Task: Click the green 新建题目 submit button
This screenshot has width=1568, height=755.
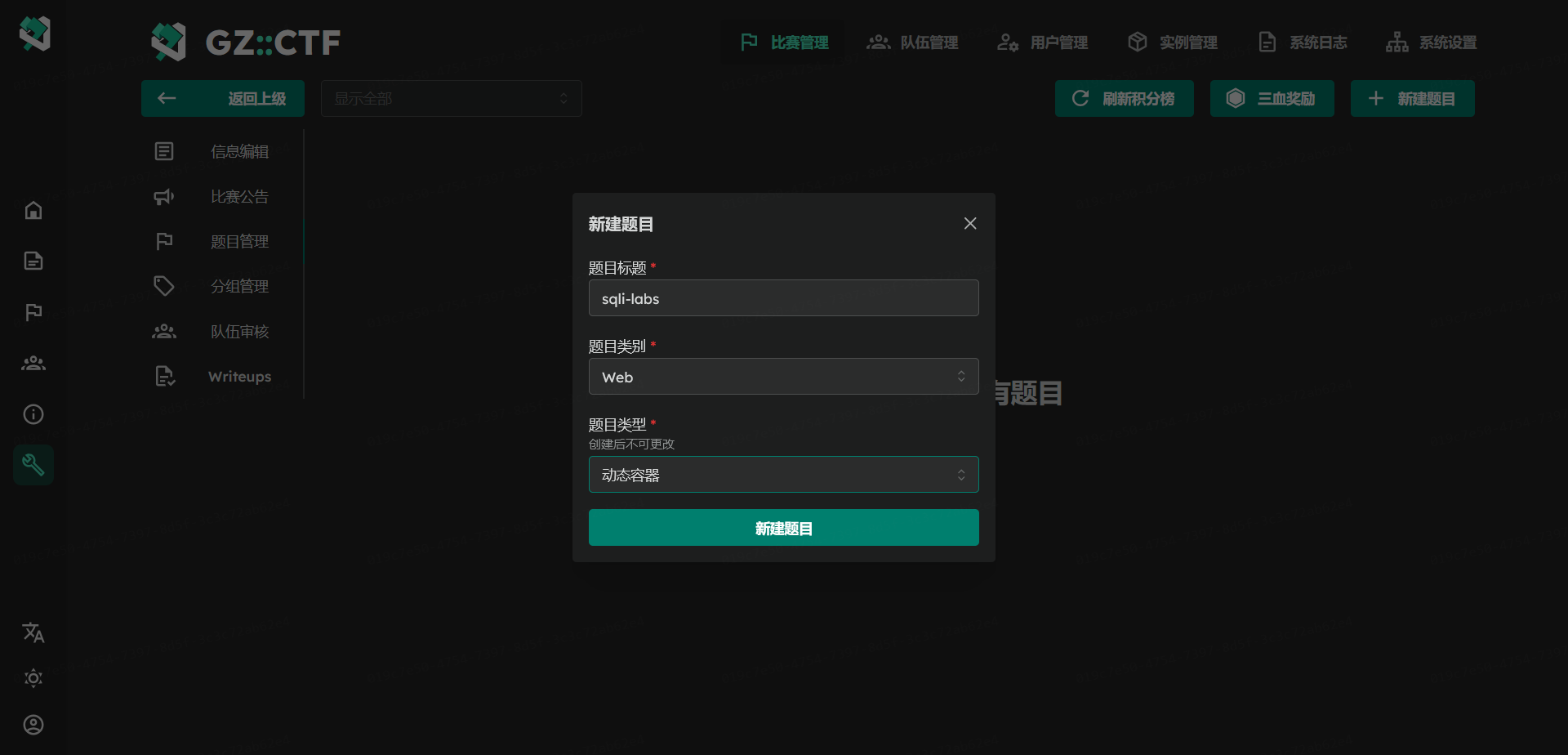Action: 783,528
